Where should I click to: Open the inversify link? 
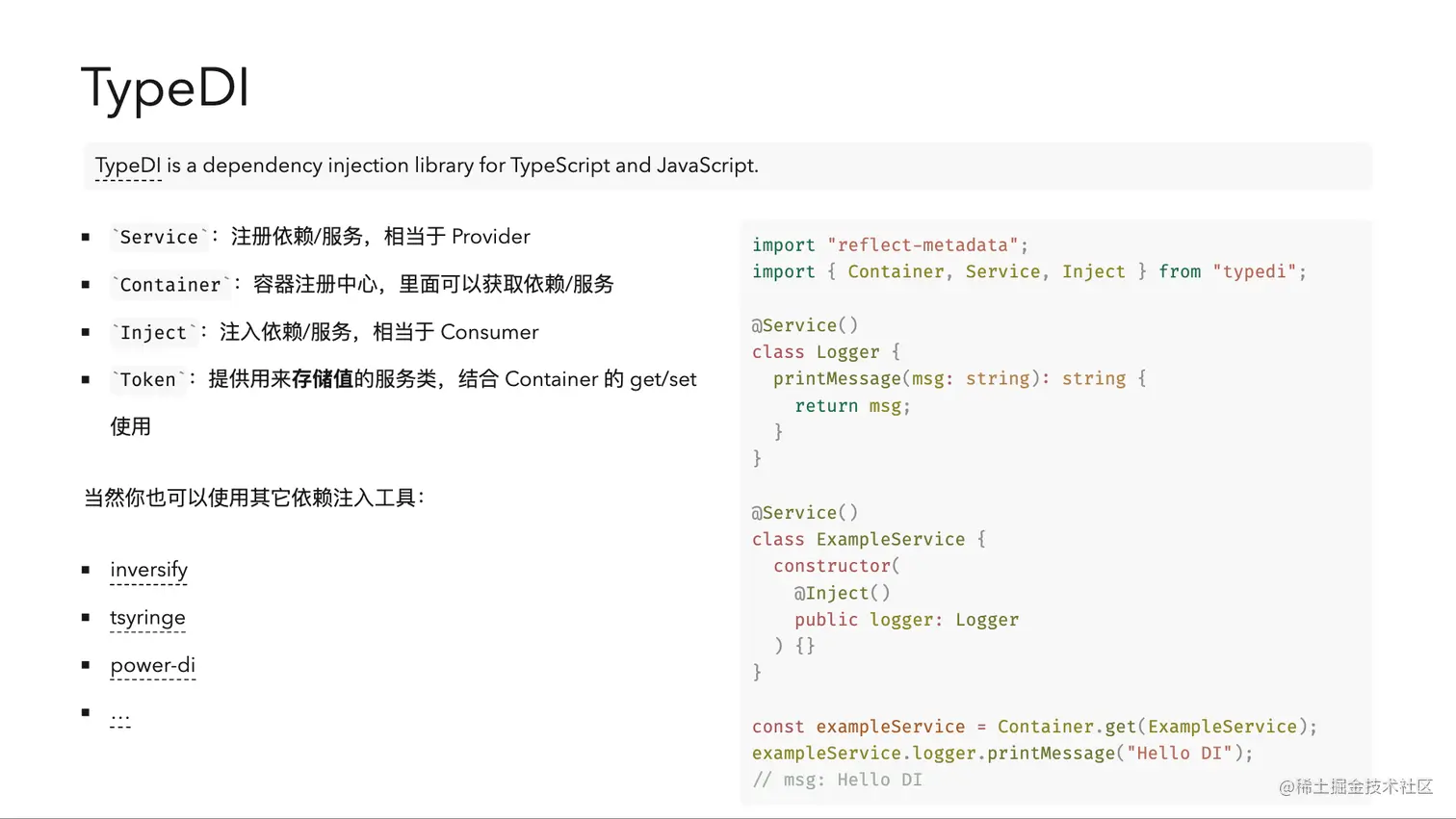148,570
